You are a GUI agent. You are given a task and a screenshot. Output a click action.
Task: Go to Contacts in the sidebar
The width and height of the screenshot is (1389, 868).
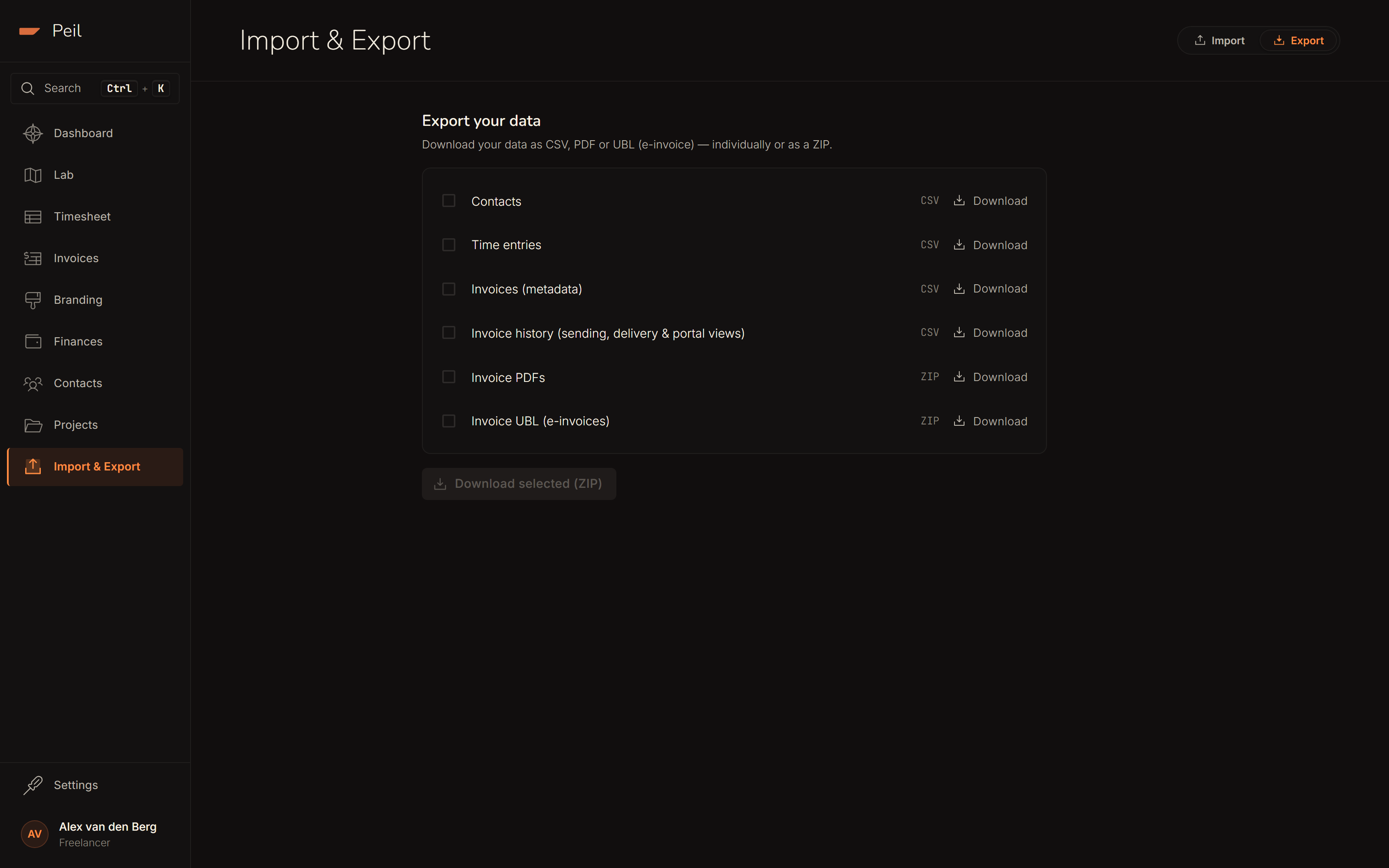click(x=95, y=384)
